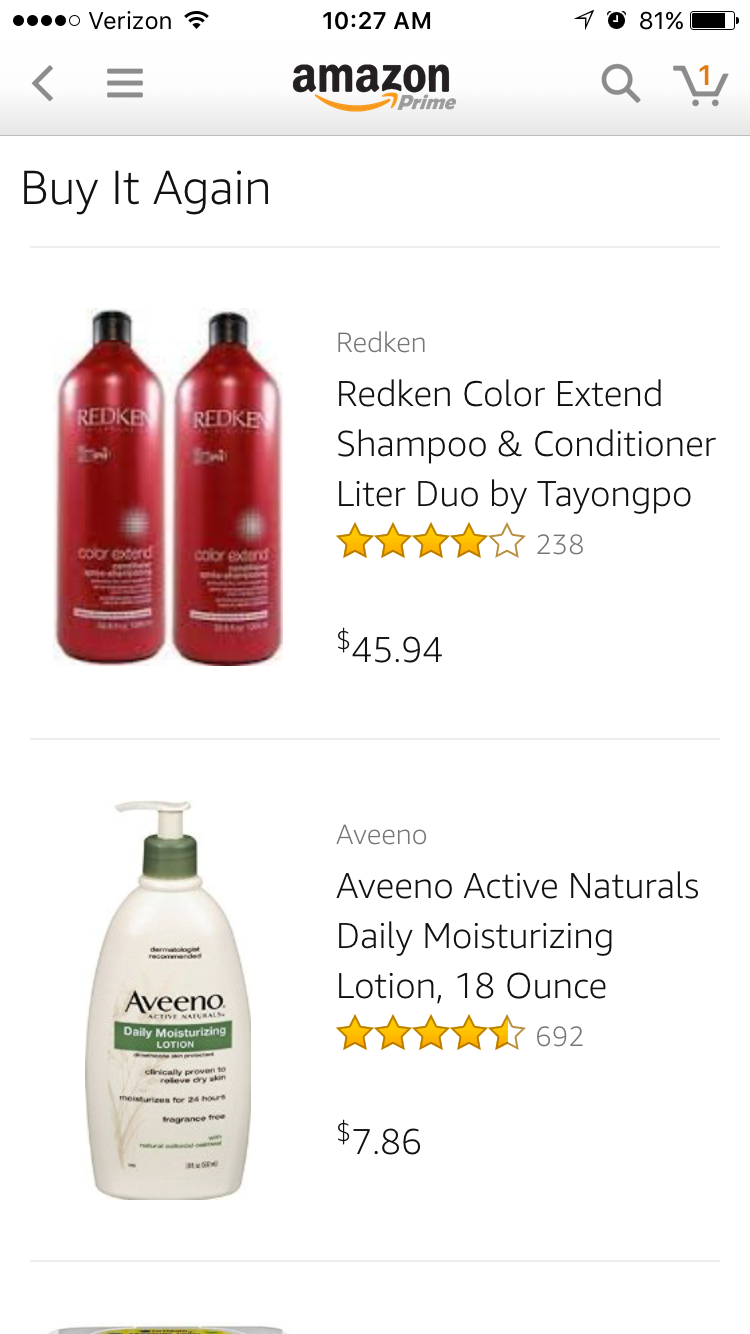This screenshot has height=1334, width=750.
Task: Open Redken star rating reviews
Action: 460,544
